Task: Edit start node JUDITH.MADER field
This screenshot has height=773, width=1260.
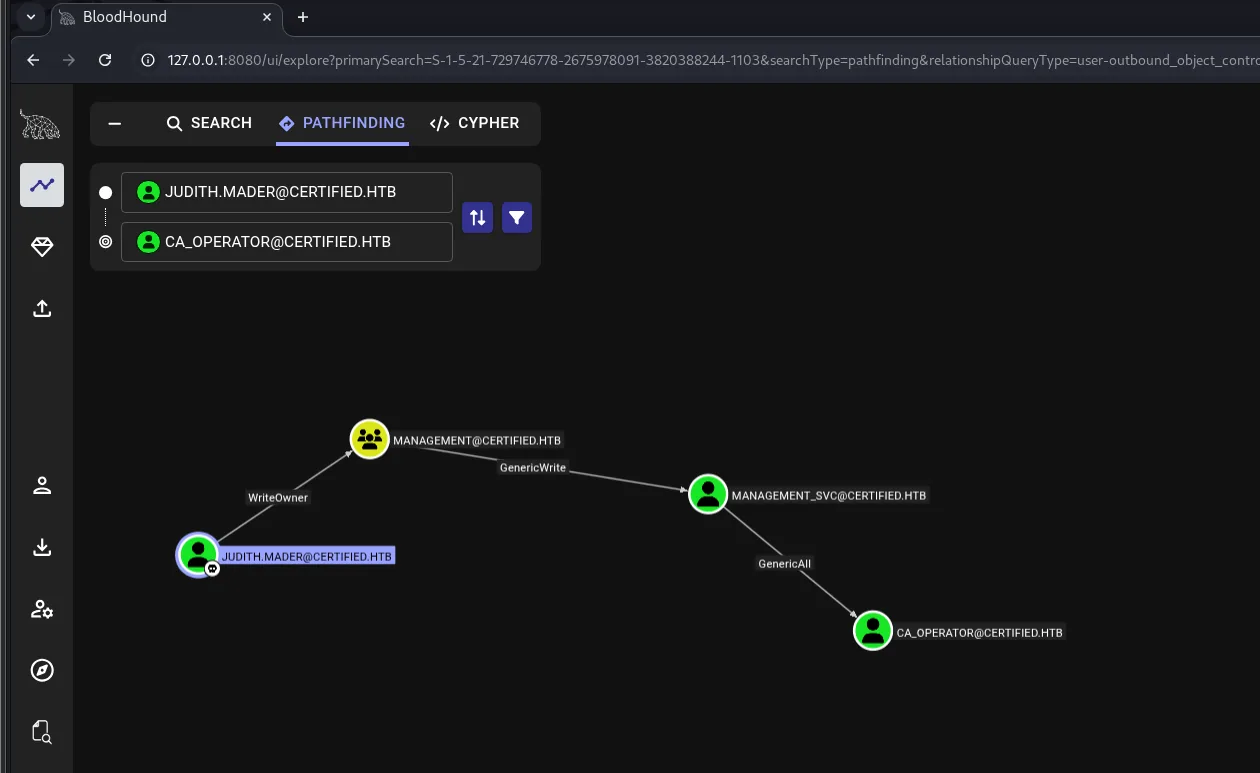Action: 287,192
